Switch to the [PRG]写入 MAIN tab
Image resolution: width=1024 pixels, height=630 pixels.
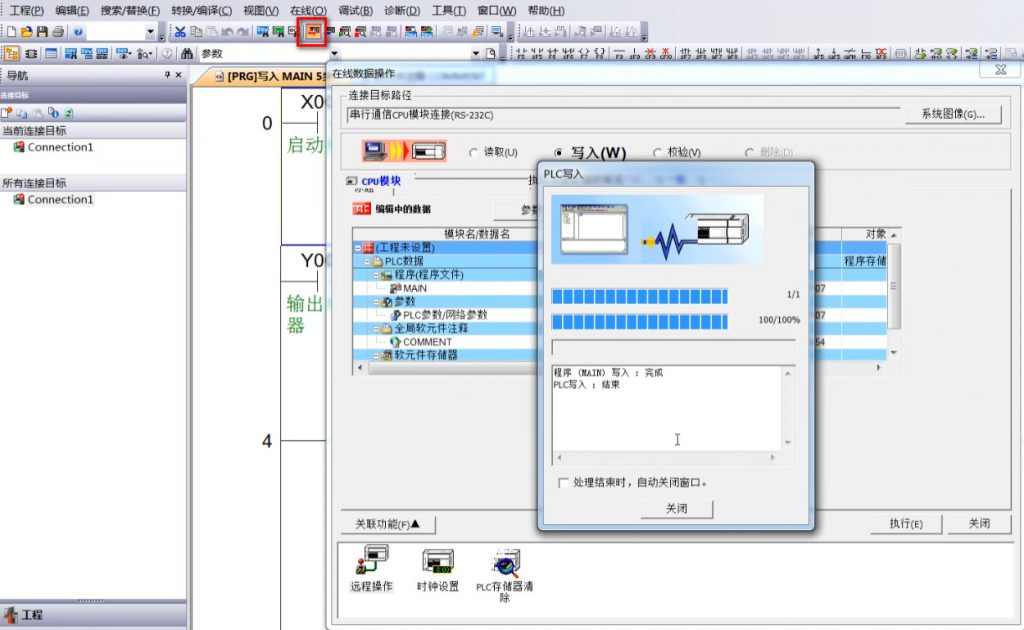point(270,76)
